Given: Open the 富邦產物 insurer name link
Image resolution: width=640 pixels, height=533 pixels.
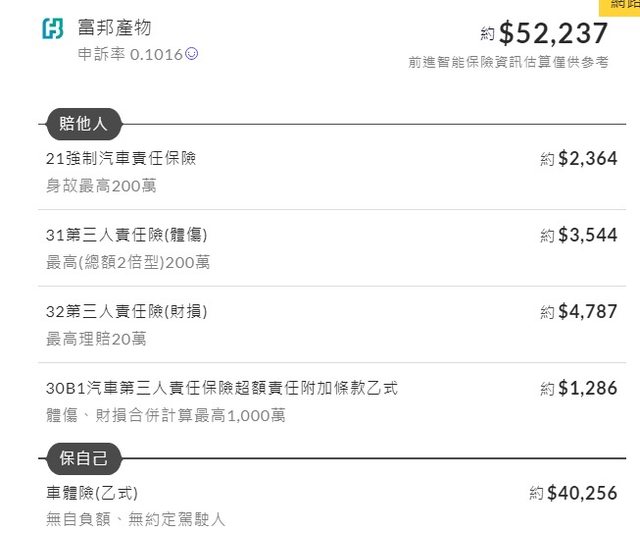Looking at the screenshot, I should coord(114,28).
